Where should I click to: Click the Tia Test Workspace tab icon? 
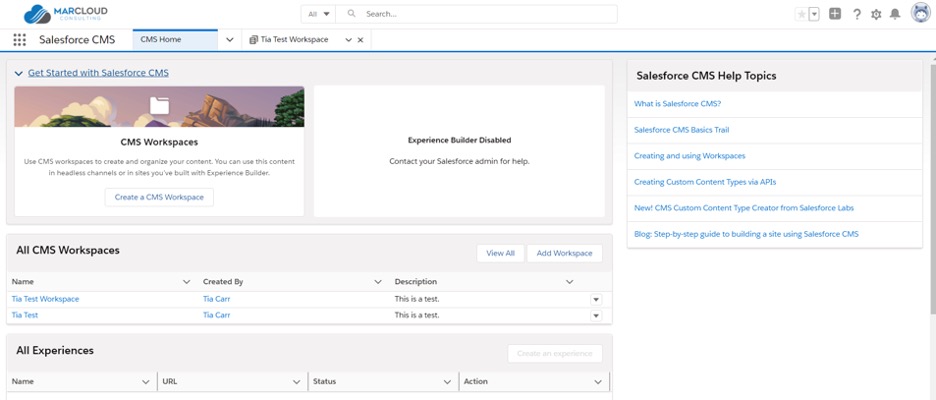click(254, 40)
